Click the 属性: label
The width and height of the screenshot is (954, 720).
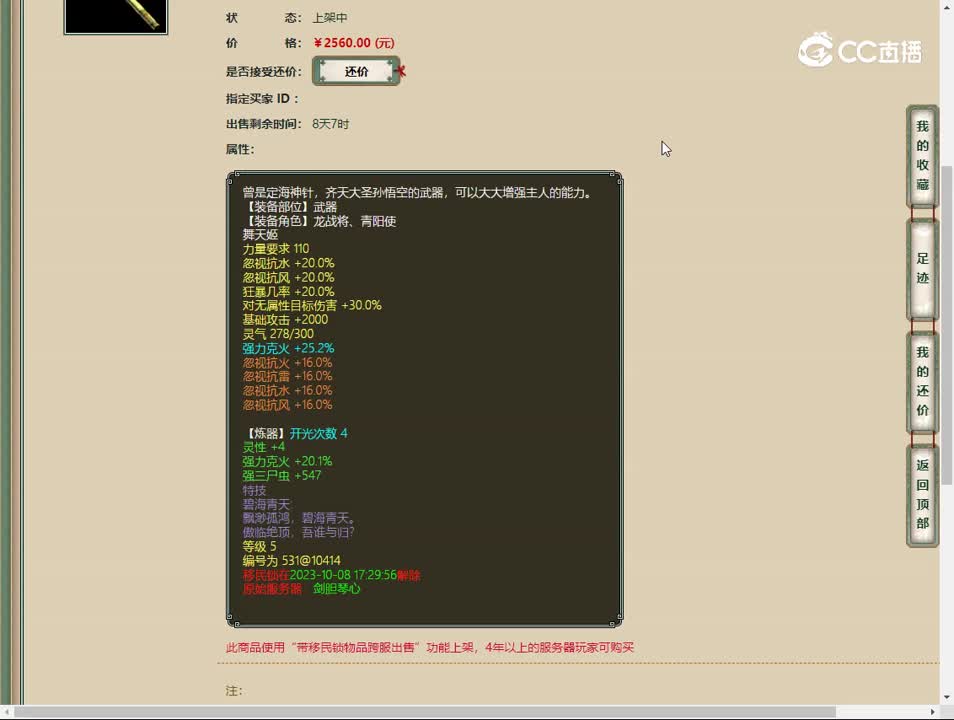pyautogui.click(x=240, y=150)
